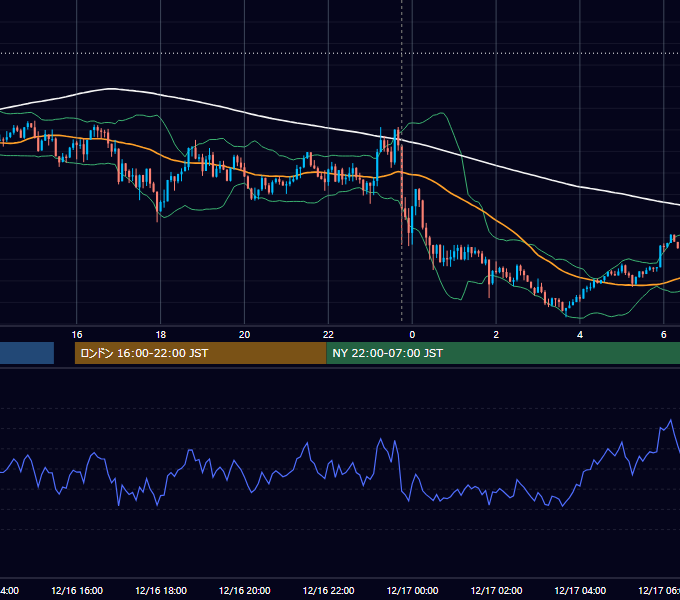Viewport: 680px width, 600px height.
Task: Click the 18 hour label on upper chart
Action: click(x=160, y=334)
